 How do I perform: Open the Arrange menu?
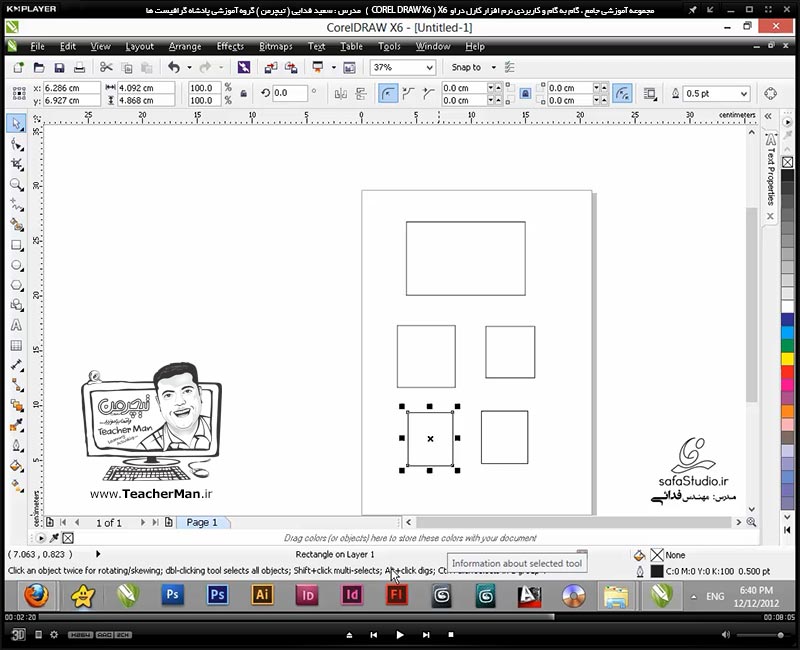185,46
